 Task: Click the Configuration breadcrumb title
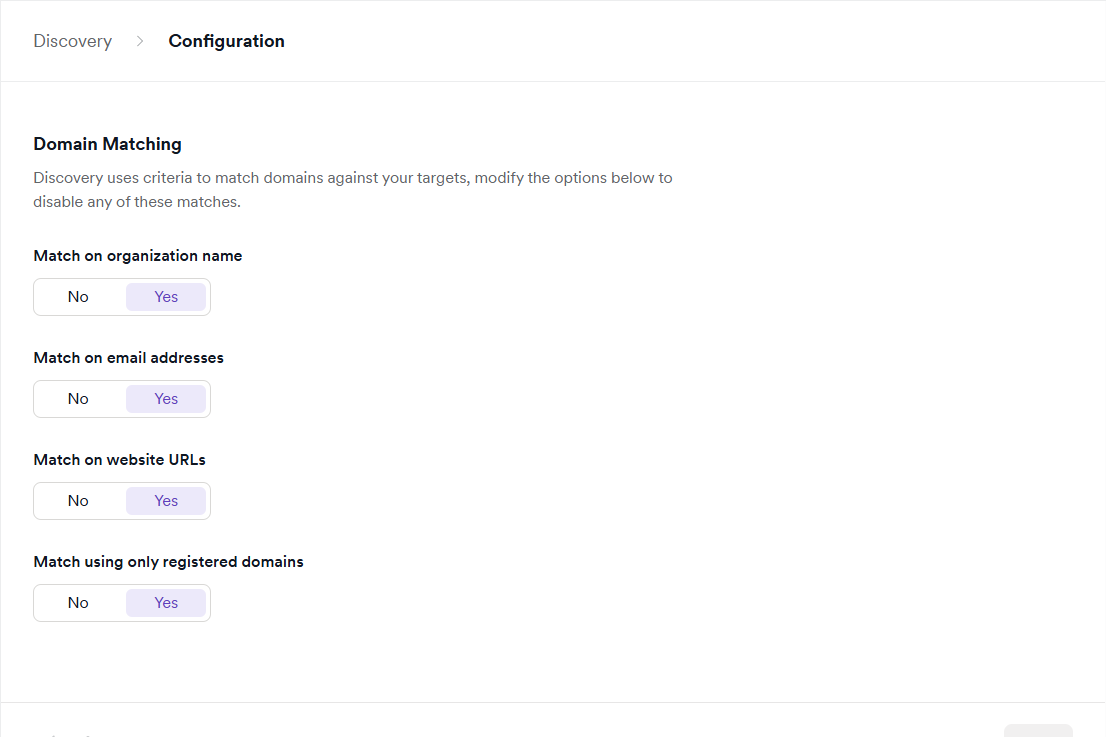pos(226,41)
